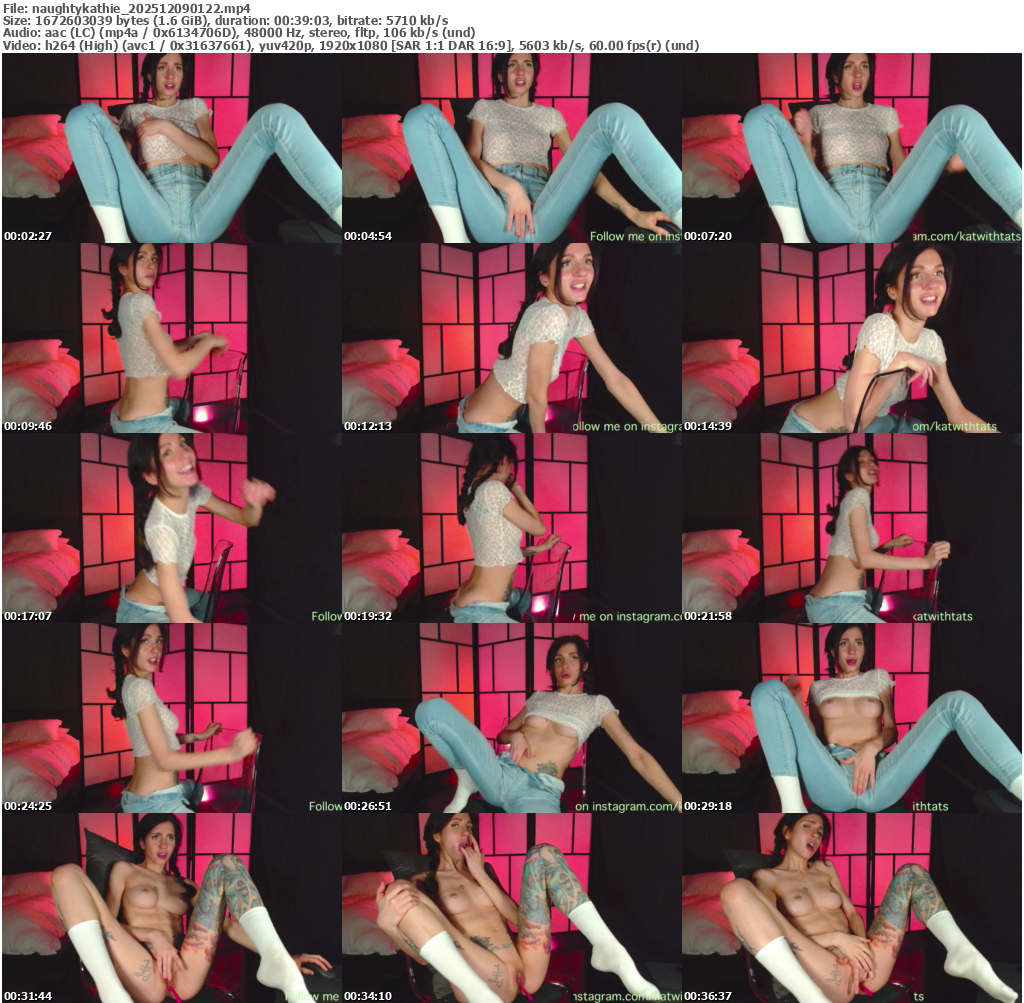Click the file name line at top
This screenshot has width=1024, height=1003.
[x=127, y=8]
